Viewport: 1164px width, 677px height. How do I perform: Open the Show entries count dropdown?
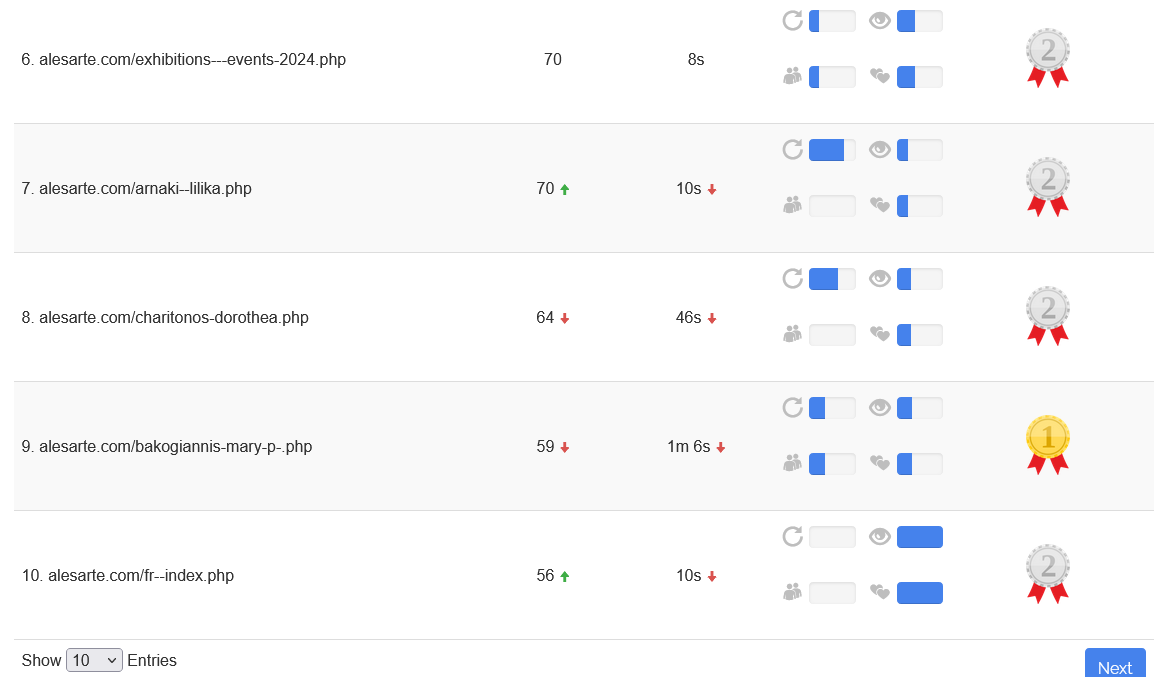point(94,660)
